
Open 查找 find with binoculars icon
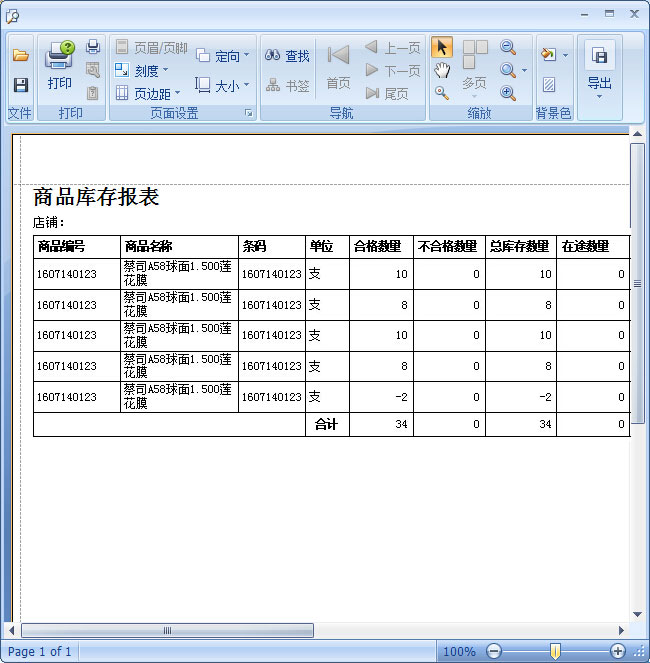tap(288, 56)
